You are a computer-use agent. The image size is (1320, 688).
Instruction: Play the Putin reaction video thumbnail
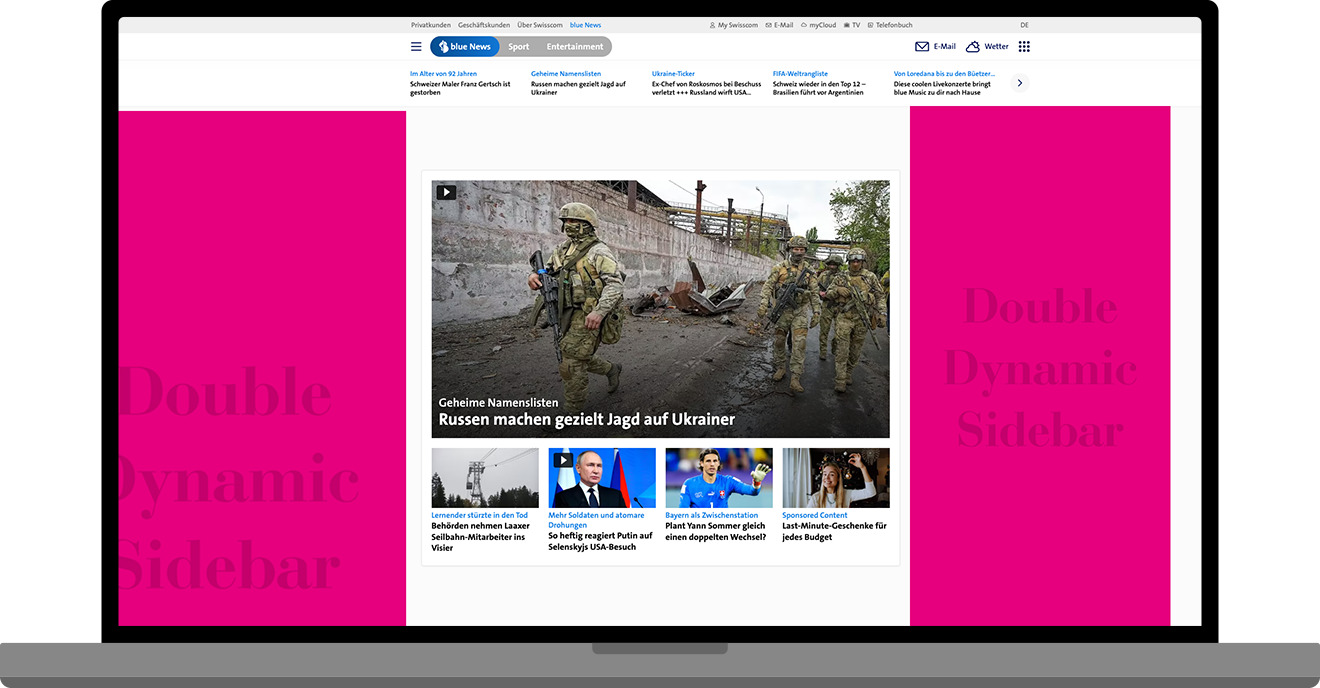[x=563, y=460]
